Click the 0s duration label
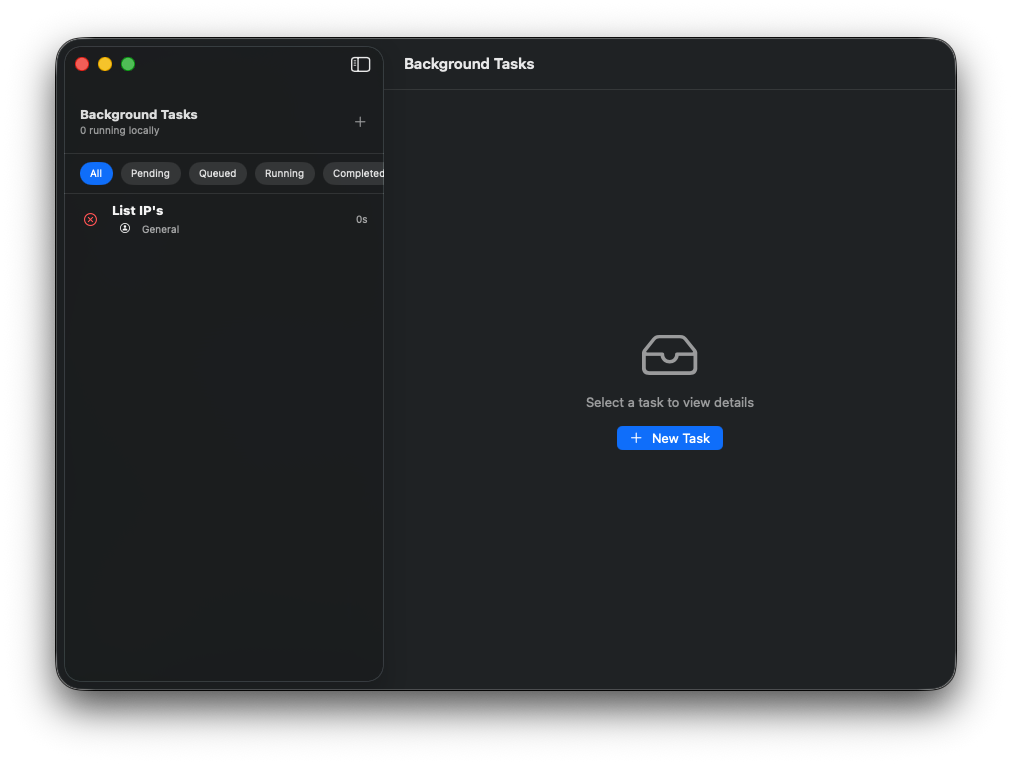 pos(360,219)
